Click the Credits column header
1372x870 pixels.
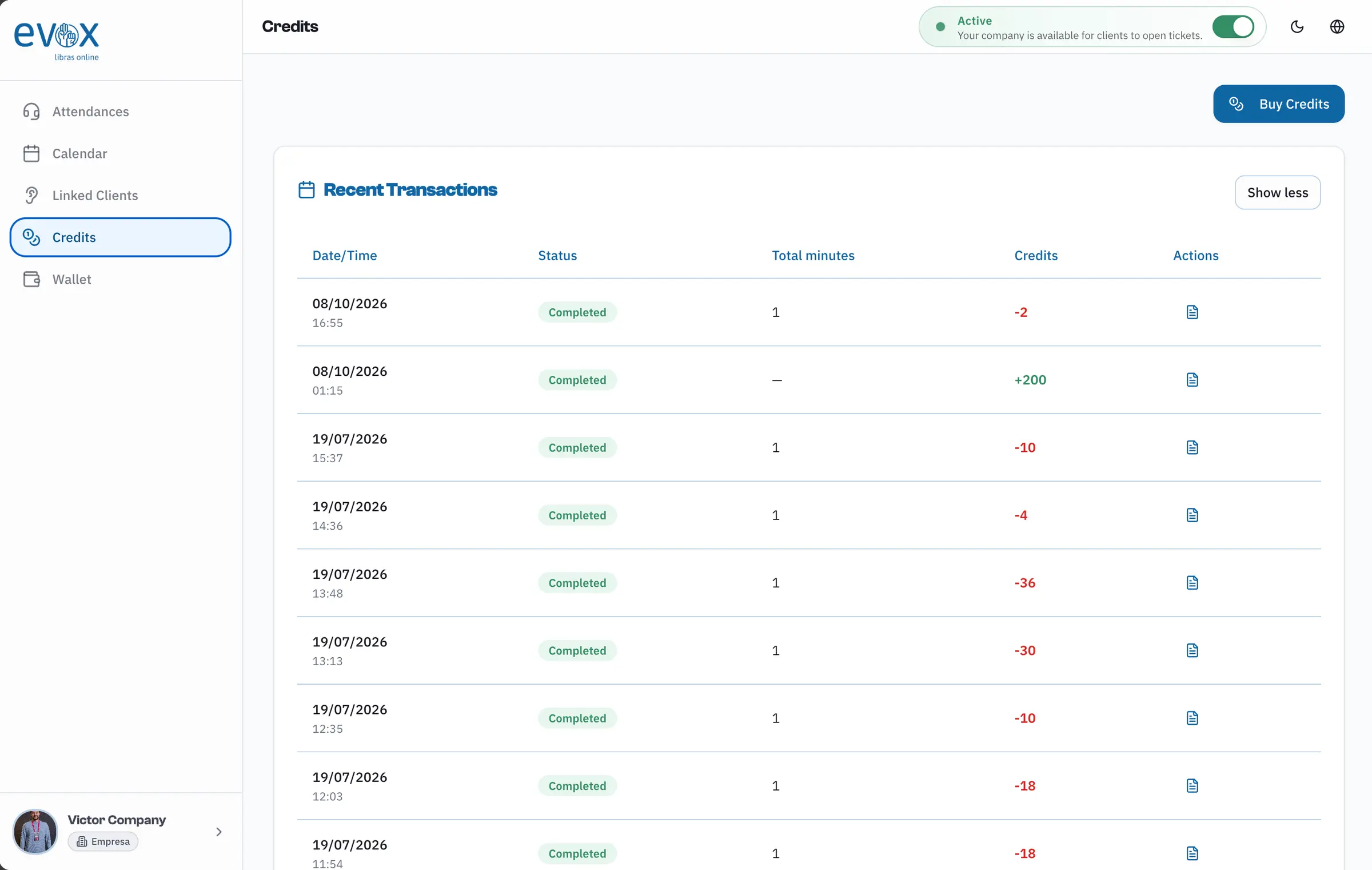click(x=1036, y=256)
